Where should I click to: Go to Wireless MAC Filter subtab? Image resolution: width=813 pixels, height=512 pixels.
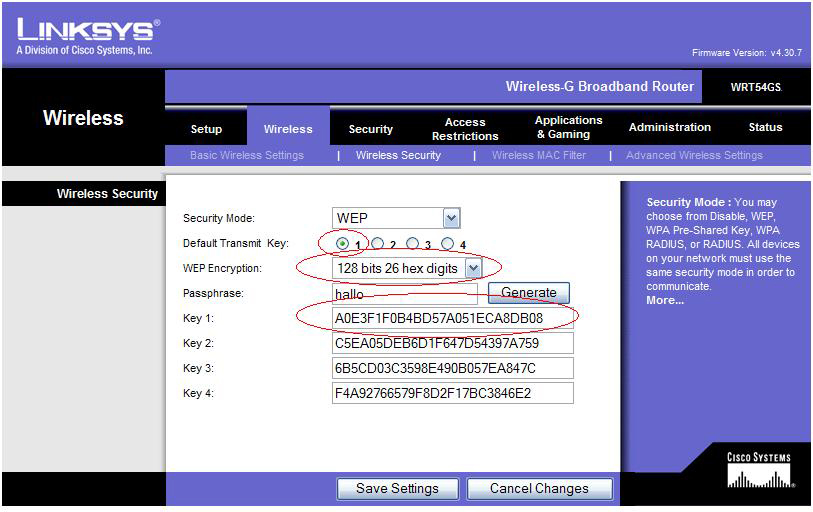click(539, 155)
